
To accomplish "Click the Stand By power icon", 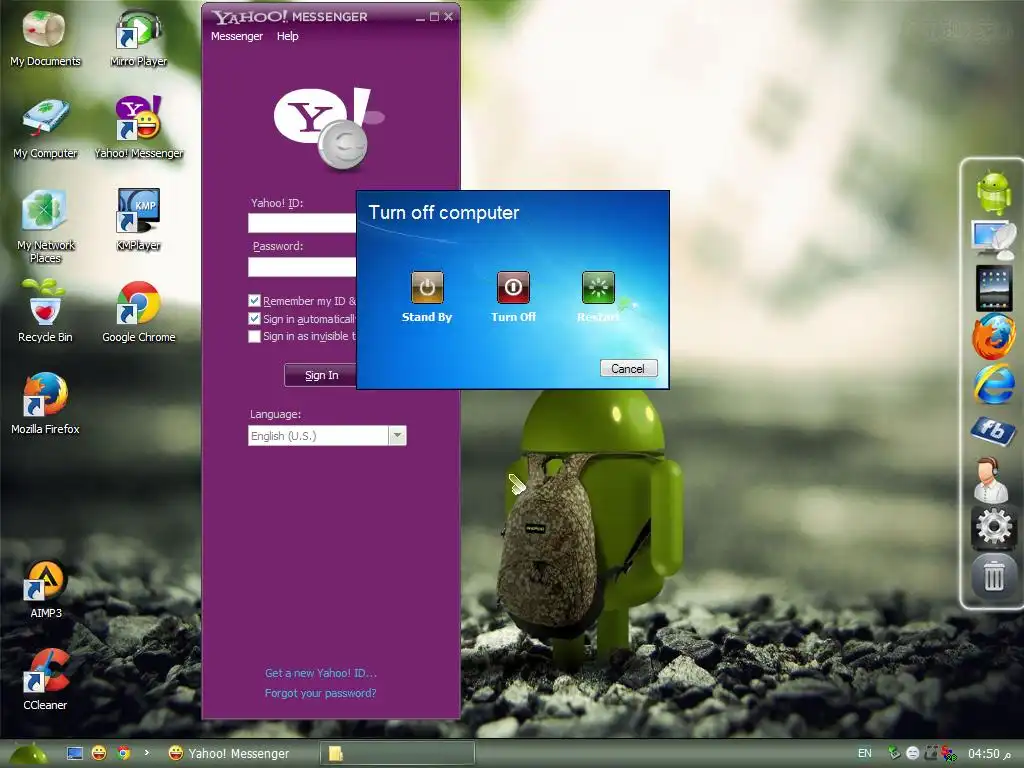I will coord(427,288).
